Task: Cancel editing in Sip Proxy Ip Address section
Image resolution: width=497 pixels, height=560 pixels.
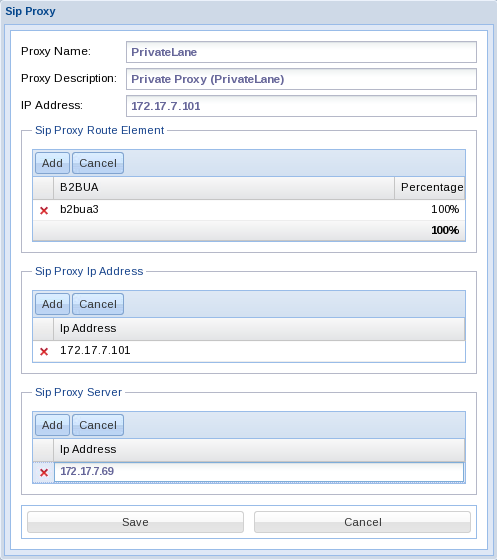Action: coord(98,304)
